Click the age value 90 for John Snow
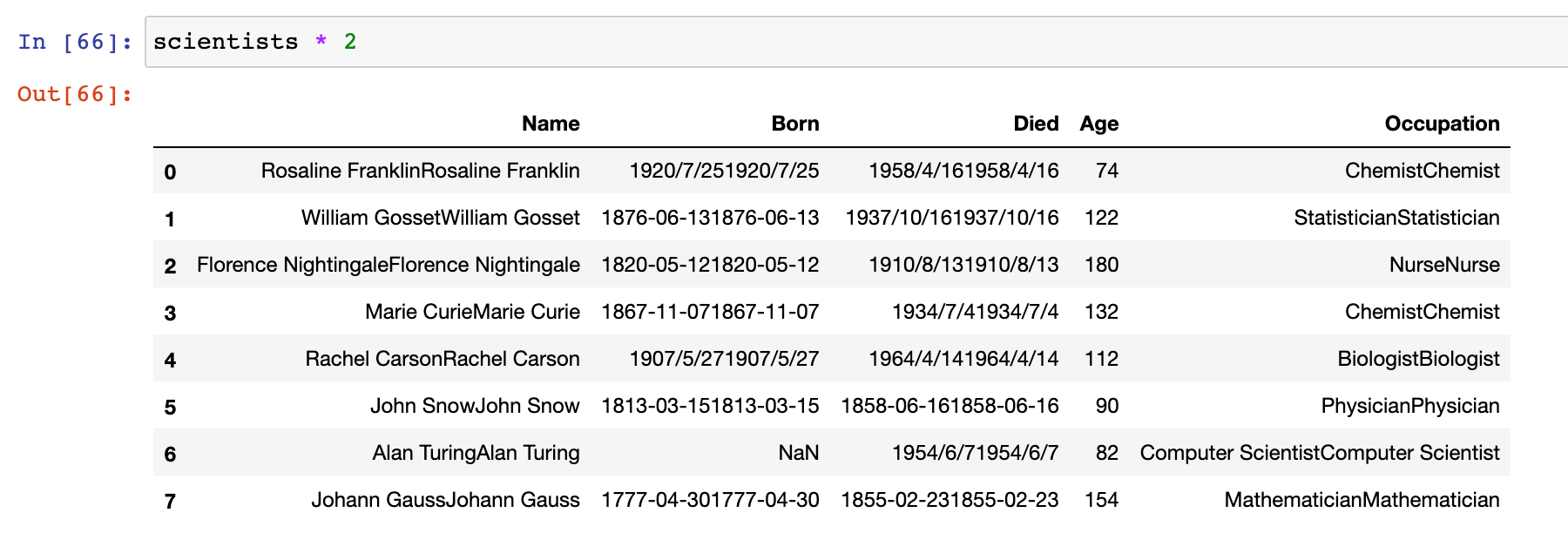The width and height of the screenshot is (1568, 533). coord(1107,406)
